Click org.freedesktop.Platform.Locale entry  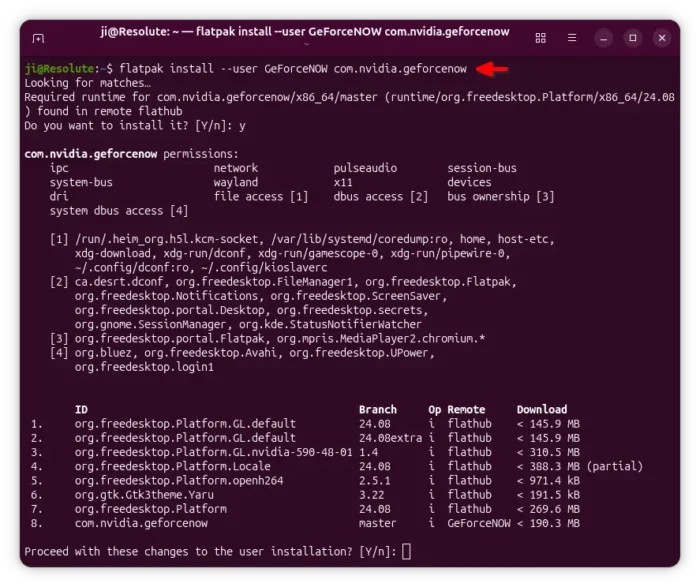tap(159, 466)
